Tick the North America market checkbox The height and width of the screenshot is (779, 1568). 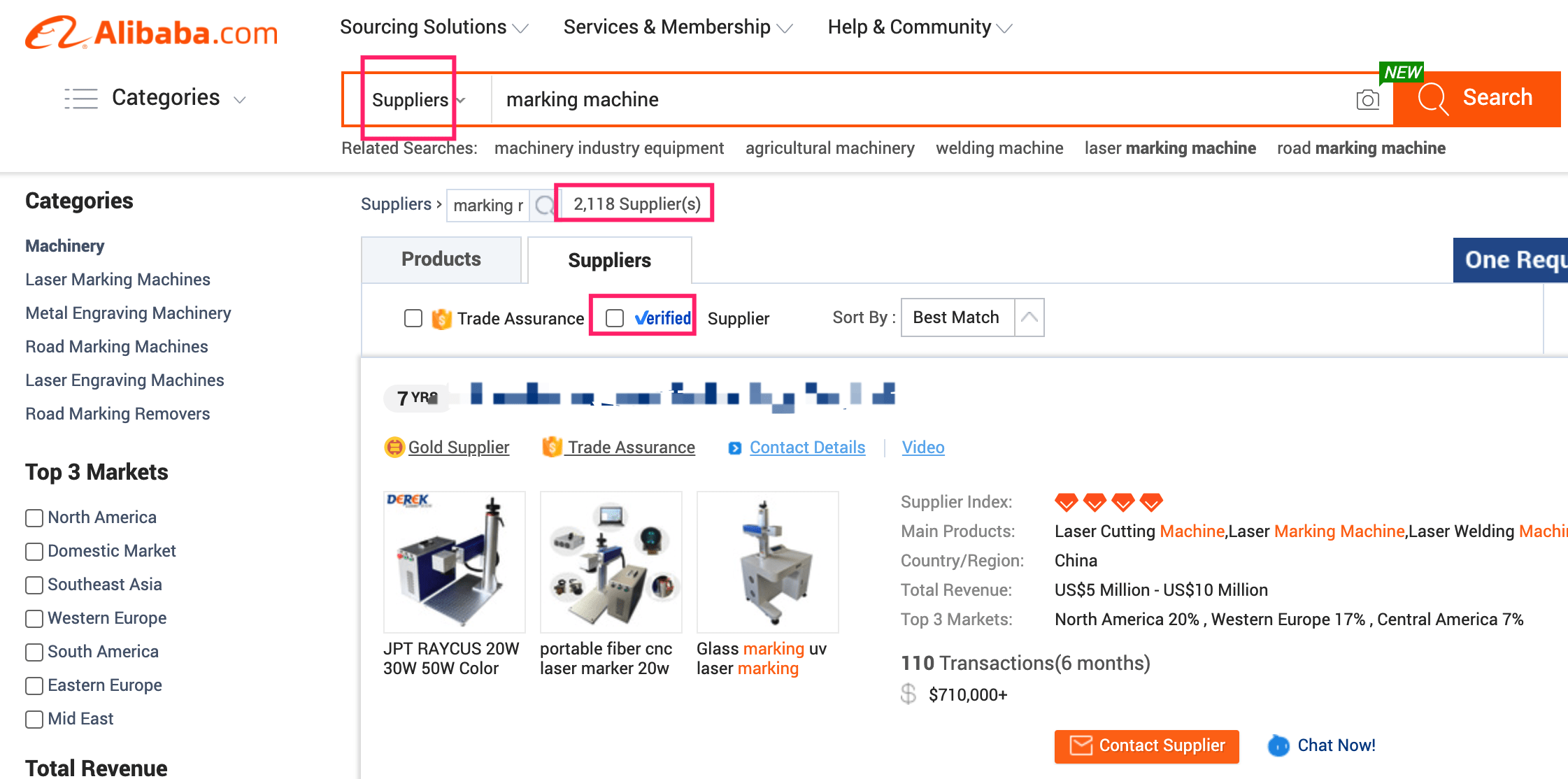(x=34, y=518)
